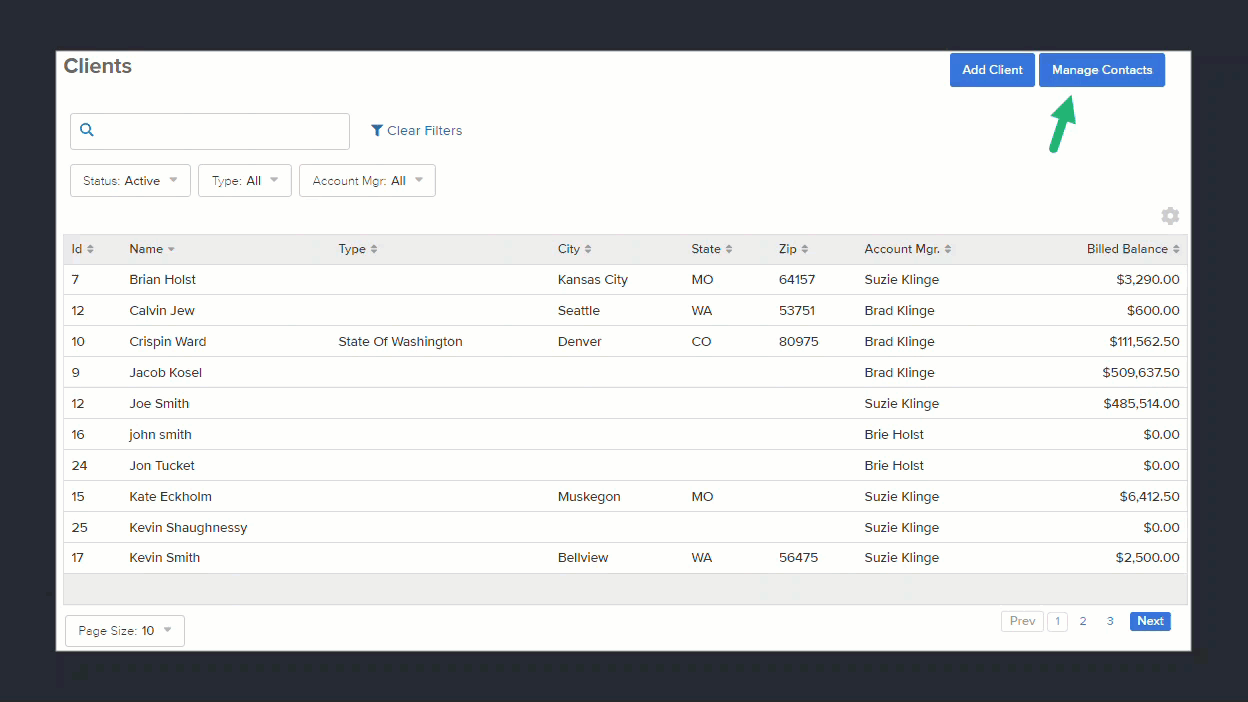Open the Type: All filter dropdown
Viewport: 1248px width, 702px height.
(245, 181)
